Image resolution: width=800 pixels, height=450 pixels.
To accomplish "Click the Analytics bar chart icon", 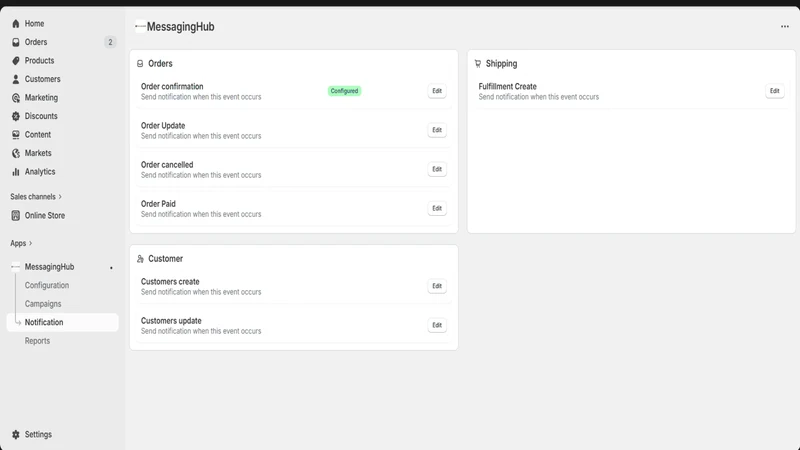I will [x=16, y=172].
